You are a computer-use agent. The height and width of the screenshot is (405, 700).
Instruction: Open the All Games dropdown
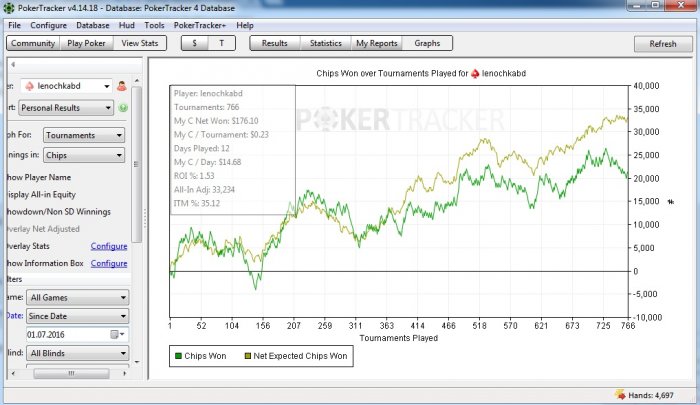pos(78,297)
